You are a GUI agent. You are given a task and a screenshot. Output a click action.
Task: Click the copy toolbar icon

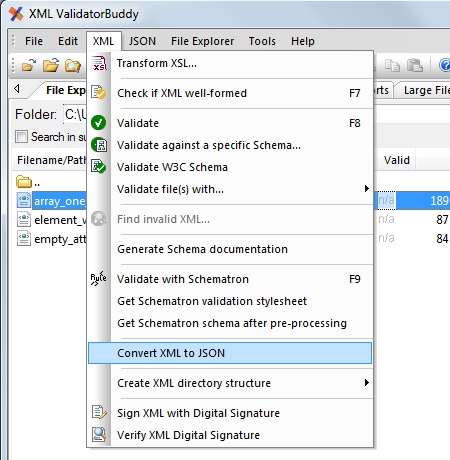(x=392, y=65)
